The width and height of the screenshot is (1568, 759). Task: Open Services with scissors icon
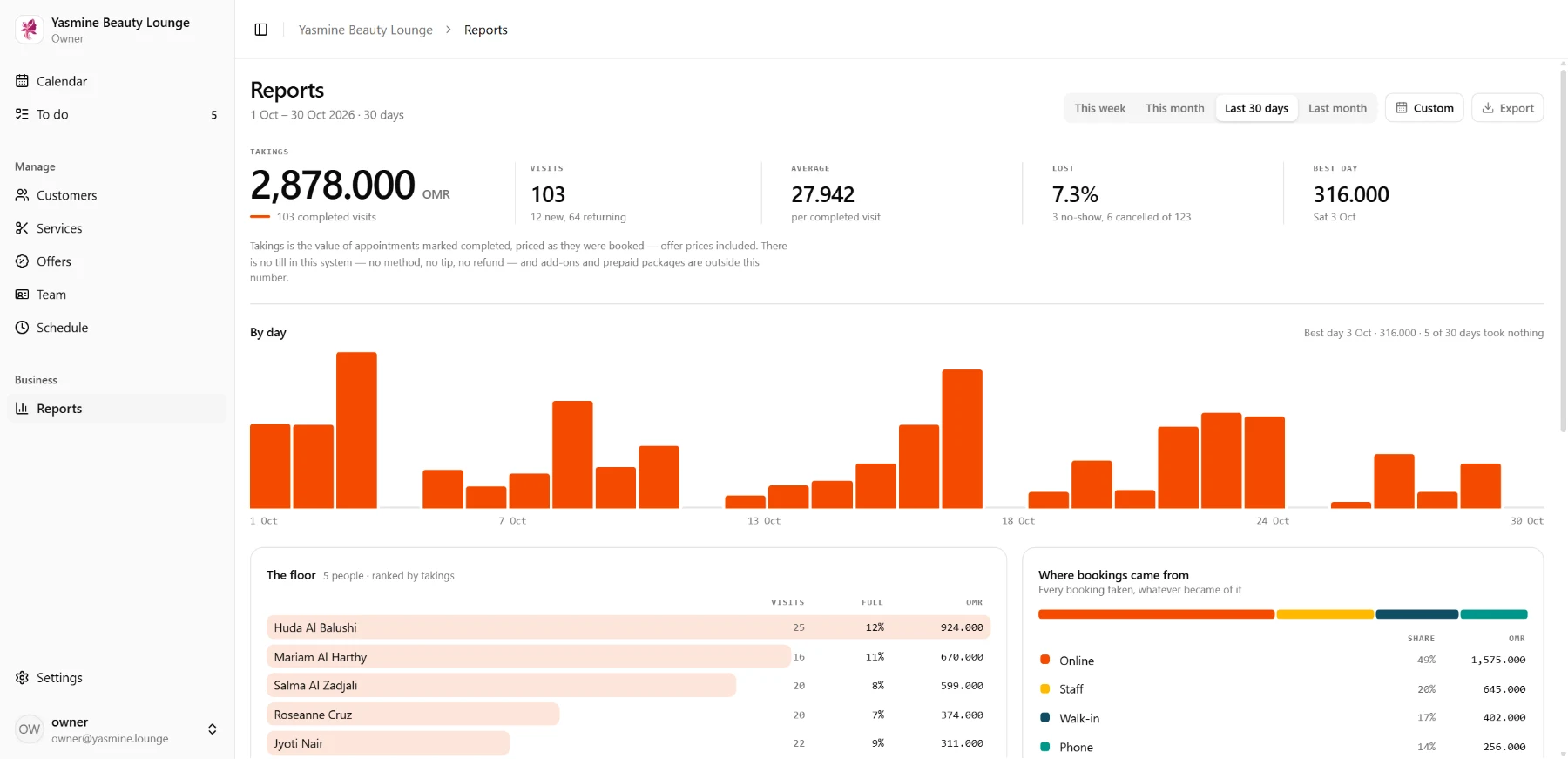point(117,228)
